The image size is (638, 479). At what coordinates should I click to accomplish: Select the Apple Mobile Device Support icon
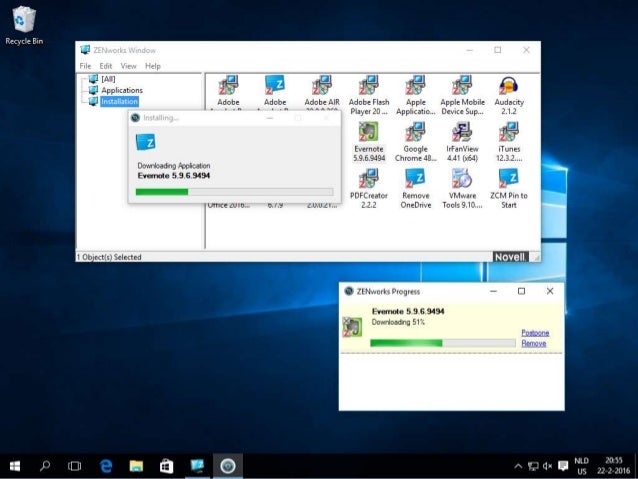point(462,95)
